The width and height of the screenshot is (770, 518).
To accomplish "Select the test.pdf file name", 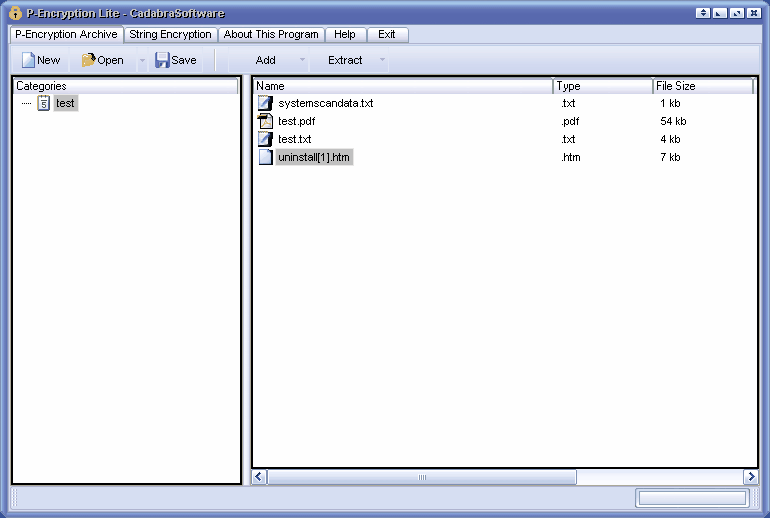I will click(297, 121).
